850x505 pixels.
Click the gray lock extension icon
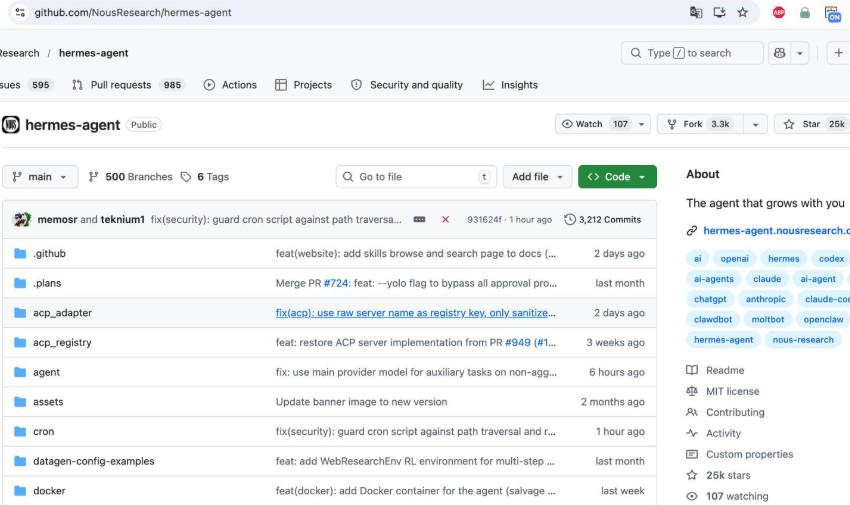click(805, 12)
